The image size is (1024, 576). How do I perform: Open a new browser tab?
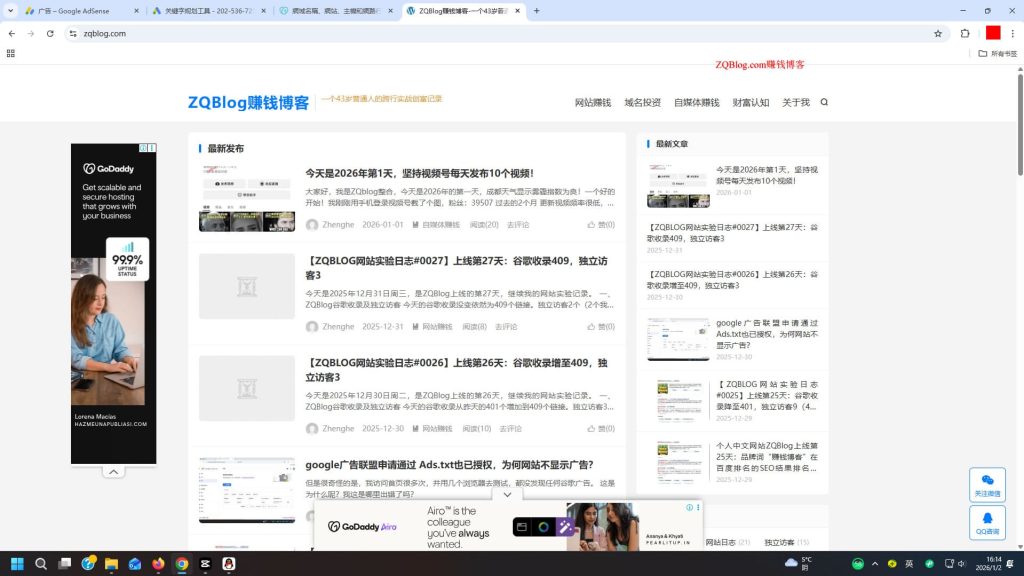[537, 10]
